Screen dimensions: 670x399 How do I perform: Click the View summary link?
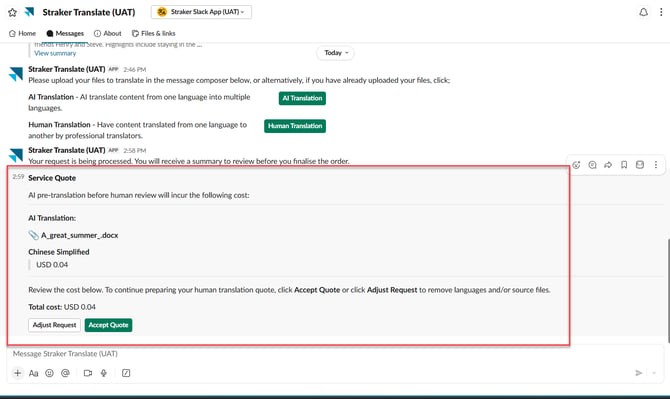(55, 53)
